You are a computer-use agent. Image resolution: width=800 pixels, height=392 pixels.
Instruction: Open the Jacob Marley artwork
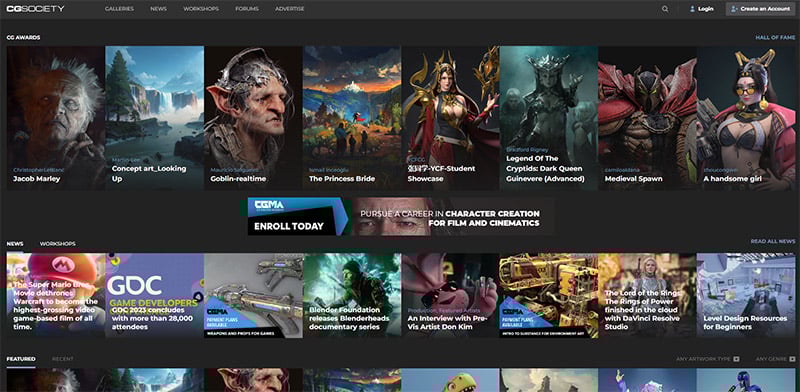(x=56, y=118)
